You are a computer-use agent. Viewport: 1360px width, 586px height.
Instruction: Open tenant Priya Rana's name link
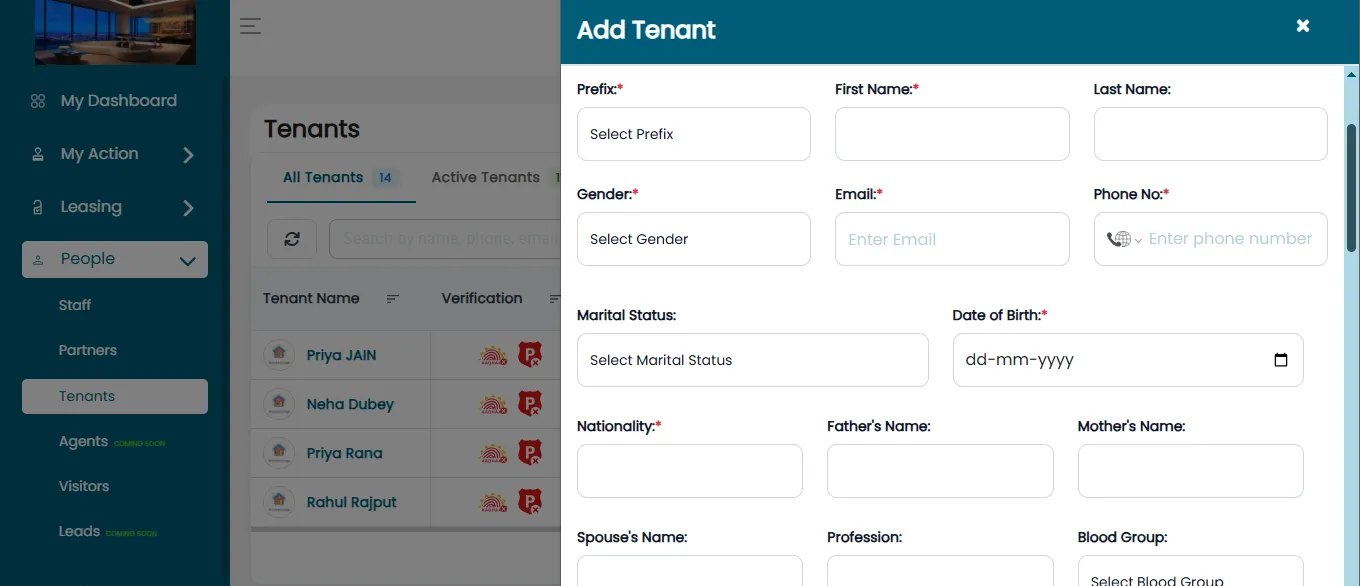[x=345, y=453]
